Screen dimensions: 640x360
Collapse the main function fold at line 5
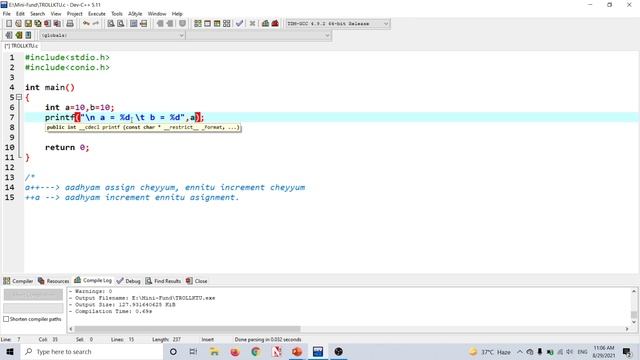pos(19,97)
